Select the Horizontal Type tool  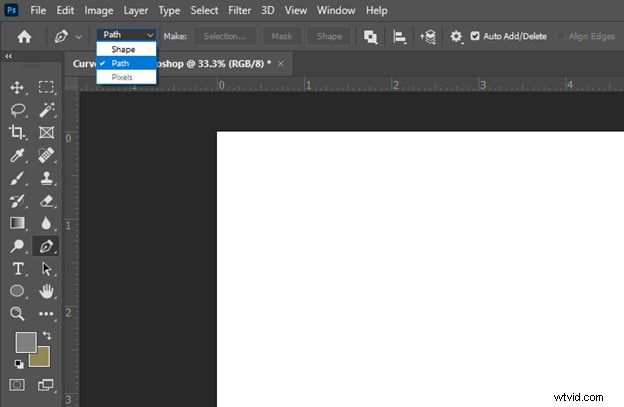point(18,269)
